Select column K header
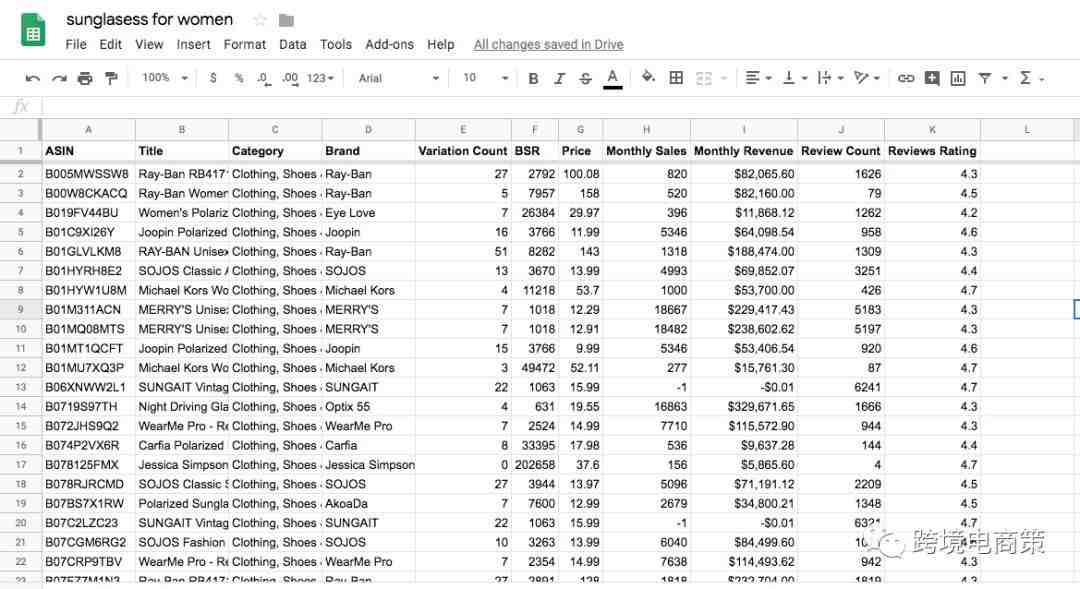Viewport: 1080px width, 589px height. pyautogui.click(x=932, y=130)
